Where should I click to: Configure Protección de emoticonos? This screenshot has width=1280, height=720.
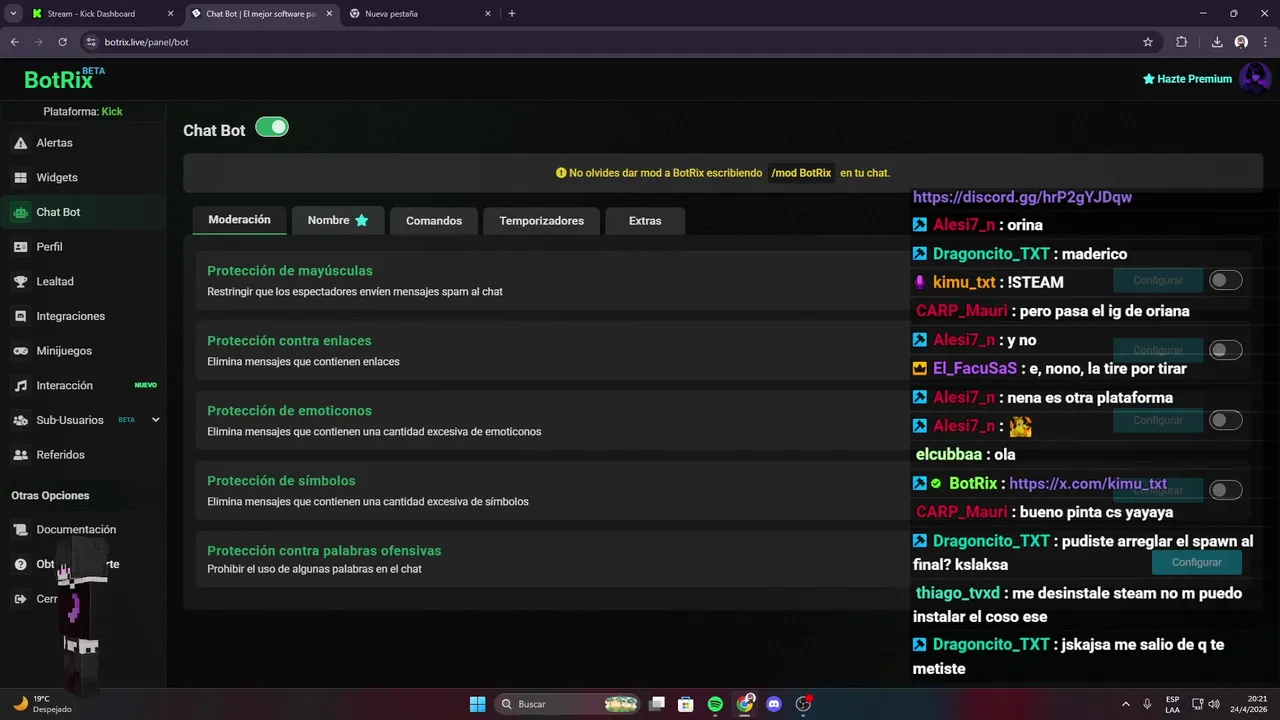(1158, 420)
